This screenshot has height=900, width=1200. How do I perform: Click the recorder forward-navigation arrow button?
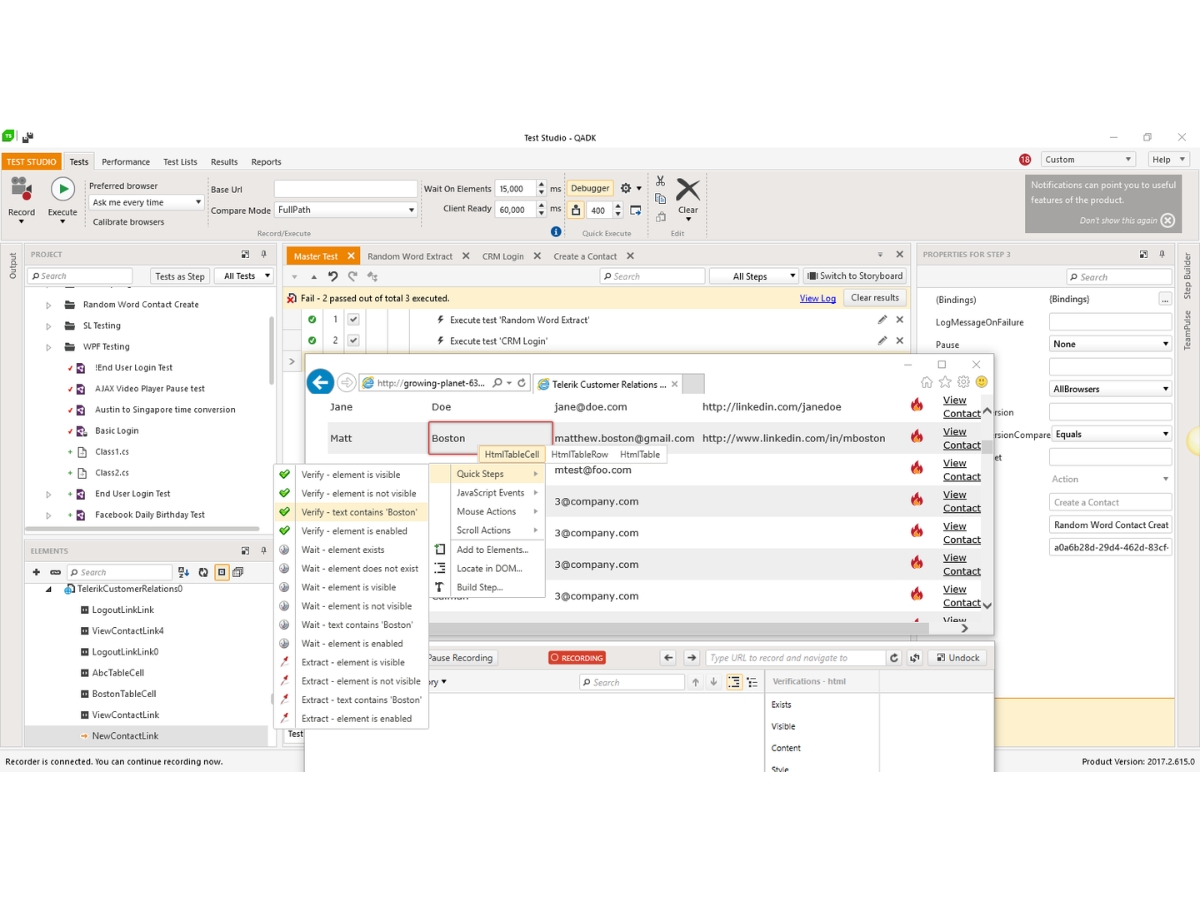click(x=691, y=657)
